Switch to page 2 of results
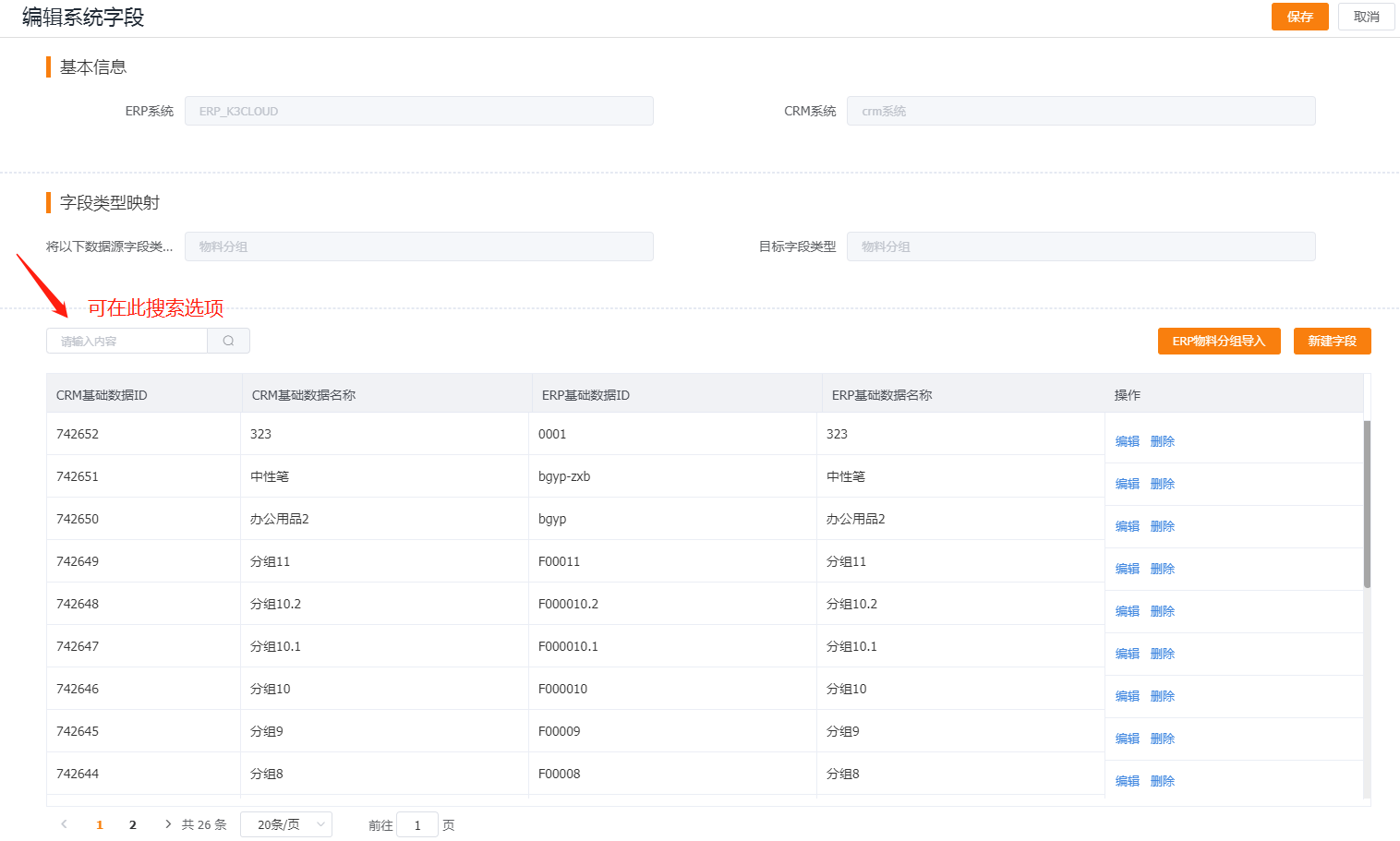This screenshot has height=841, width=1400. pos(133,824)
